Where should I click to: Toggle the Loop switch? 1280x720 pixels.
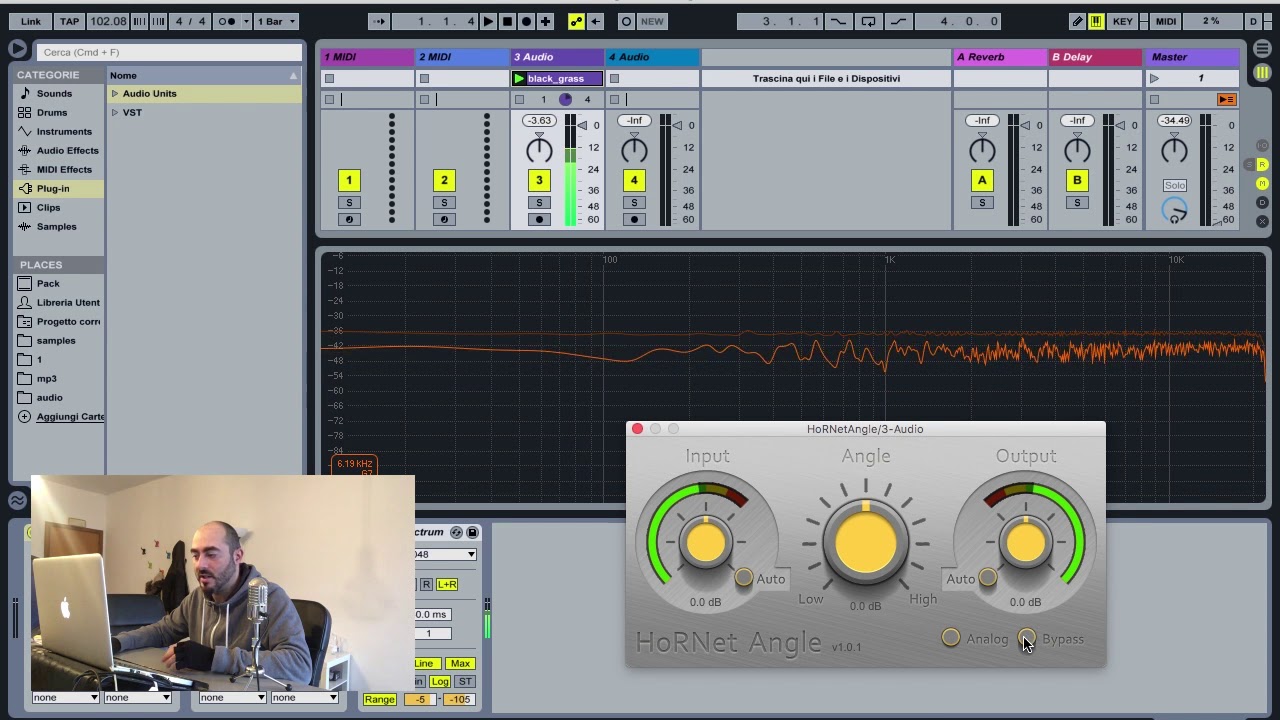[x=868, y=21]
